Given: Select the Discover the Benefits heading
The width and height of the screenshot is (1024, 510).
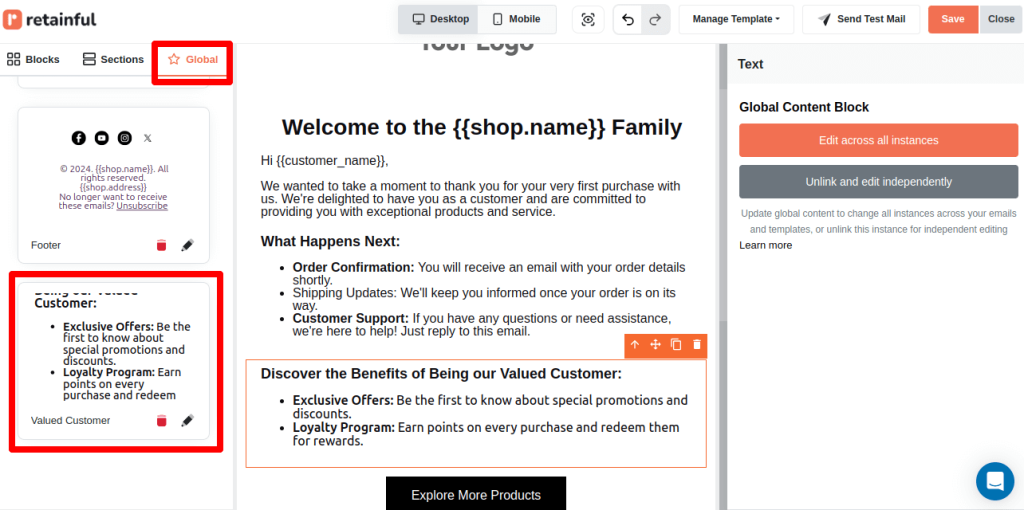Looking at the screenshot, I should 441,374.
